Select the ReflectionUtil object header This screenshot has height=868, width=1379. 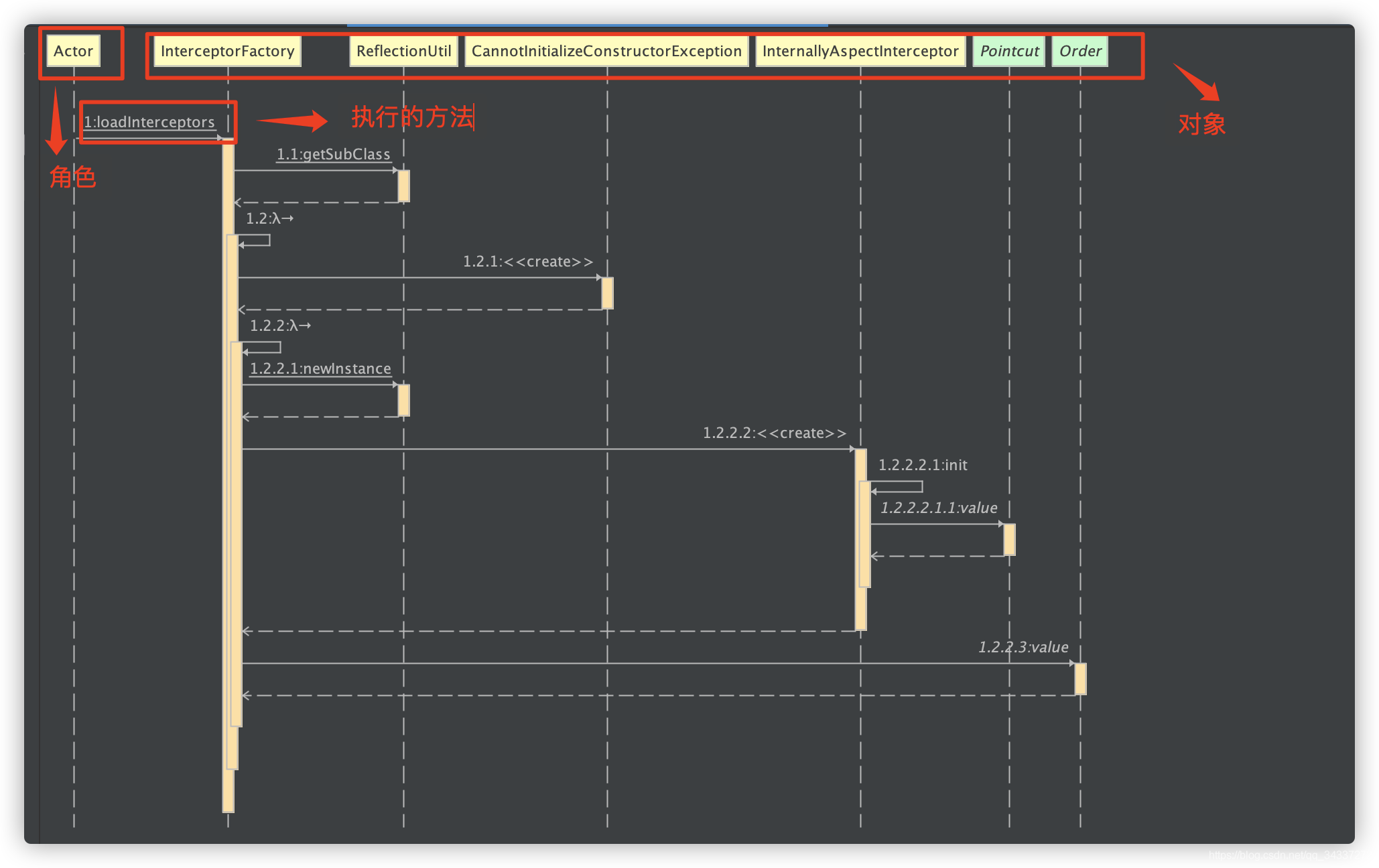tap(403, 51)
